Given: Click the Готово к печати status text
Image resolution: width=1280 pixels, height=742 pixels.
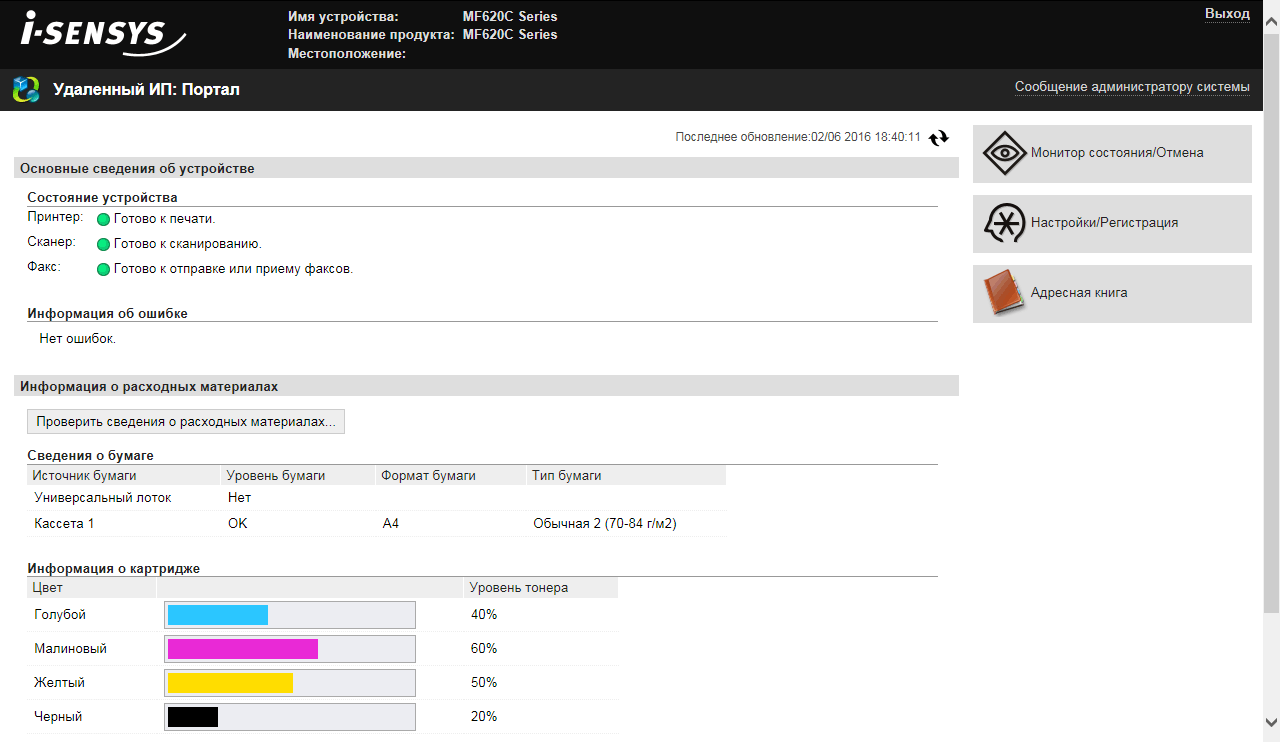Looking at the screenshot, I should tap(165, 219).
